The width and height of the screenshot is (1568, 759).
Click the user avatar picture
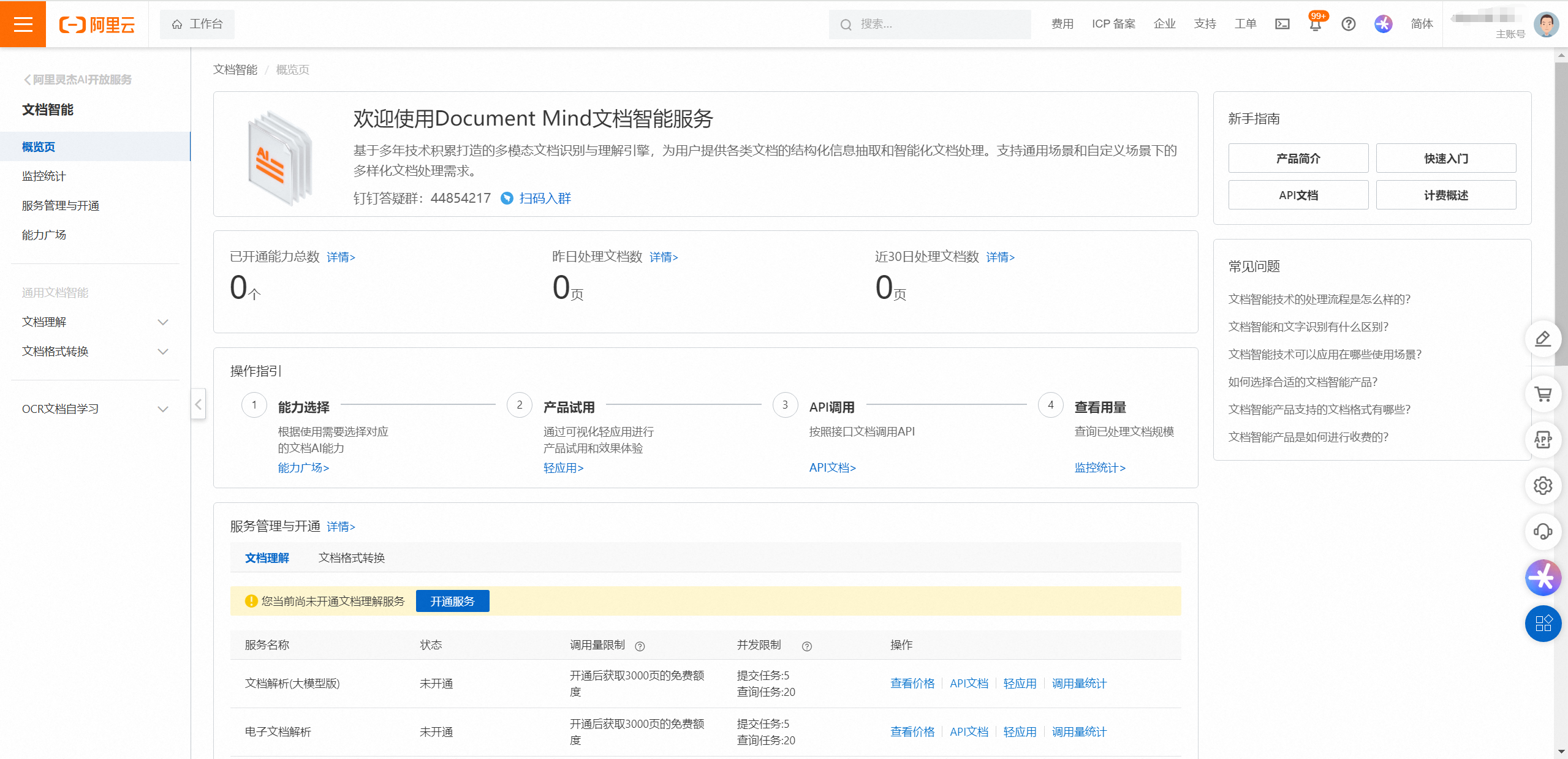pyautogui.click(x=1546, y=25)
